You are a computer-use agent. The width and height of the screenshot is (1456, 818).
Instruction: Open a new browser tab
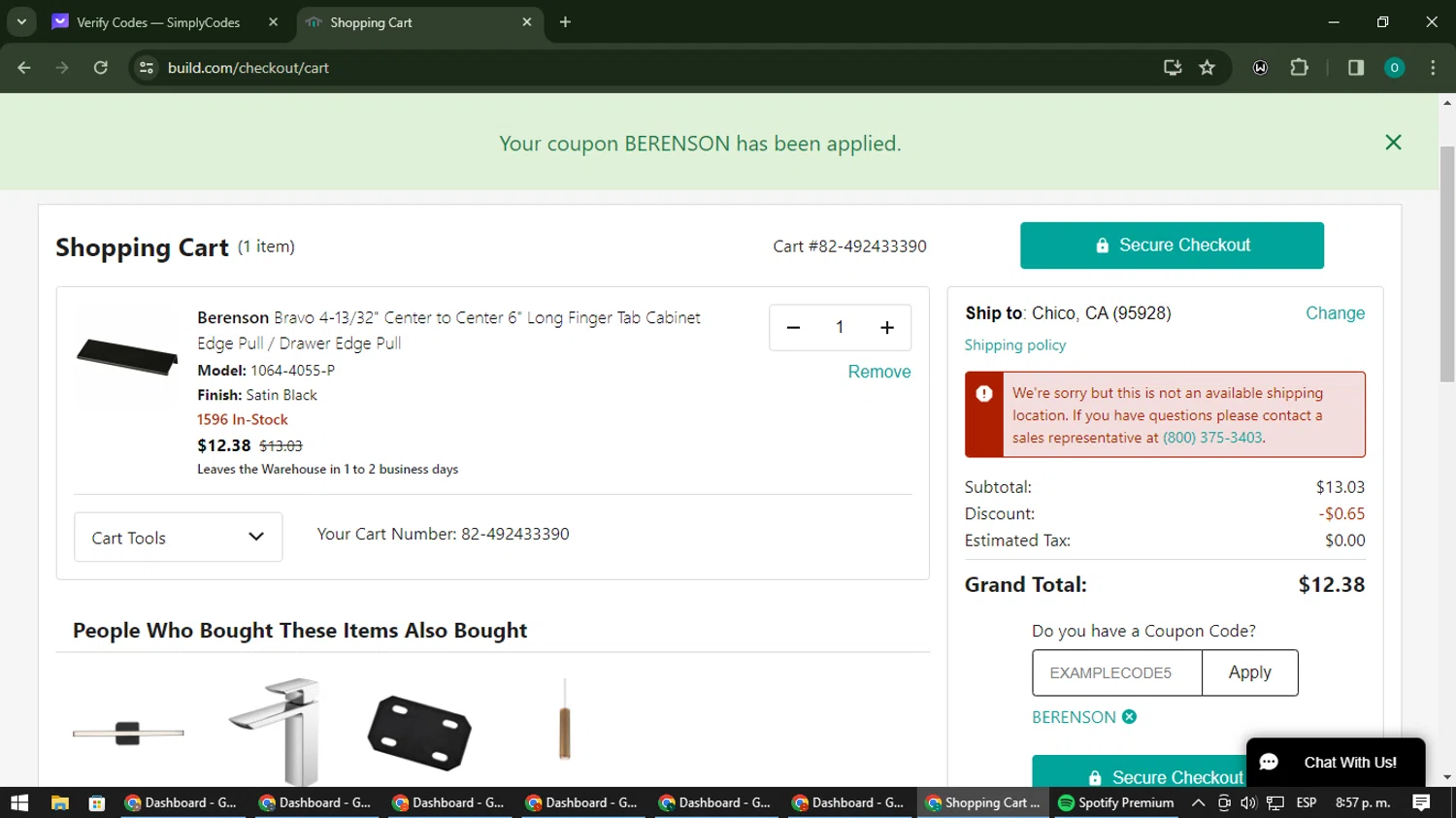click(x=565, y=22)
